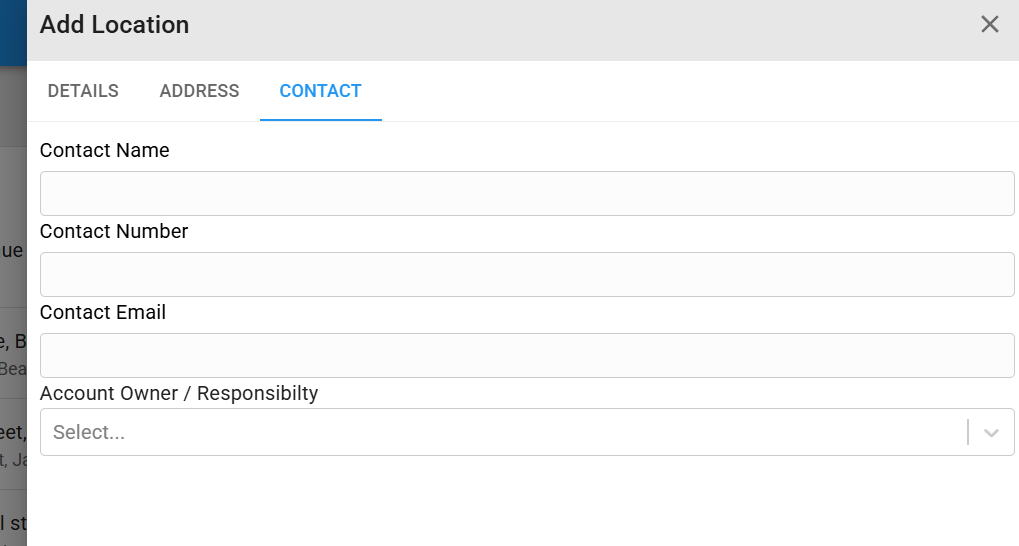
Task: Click the Account Owner / Responsibilty label
Action: (179, 393)
